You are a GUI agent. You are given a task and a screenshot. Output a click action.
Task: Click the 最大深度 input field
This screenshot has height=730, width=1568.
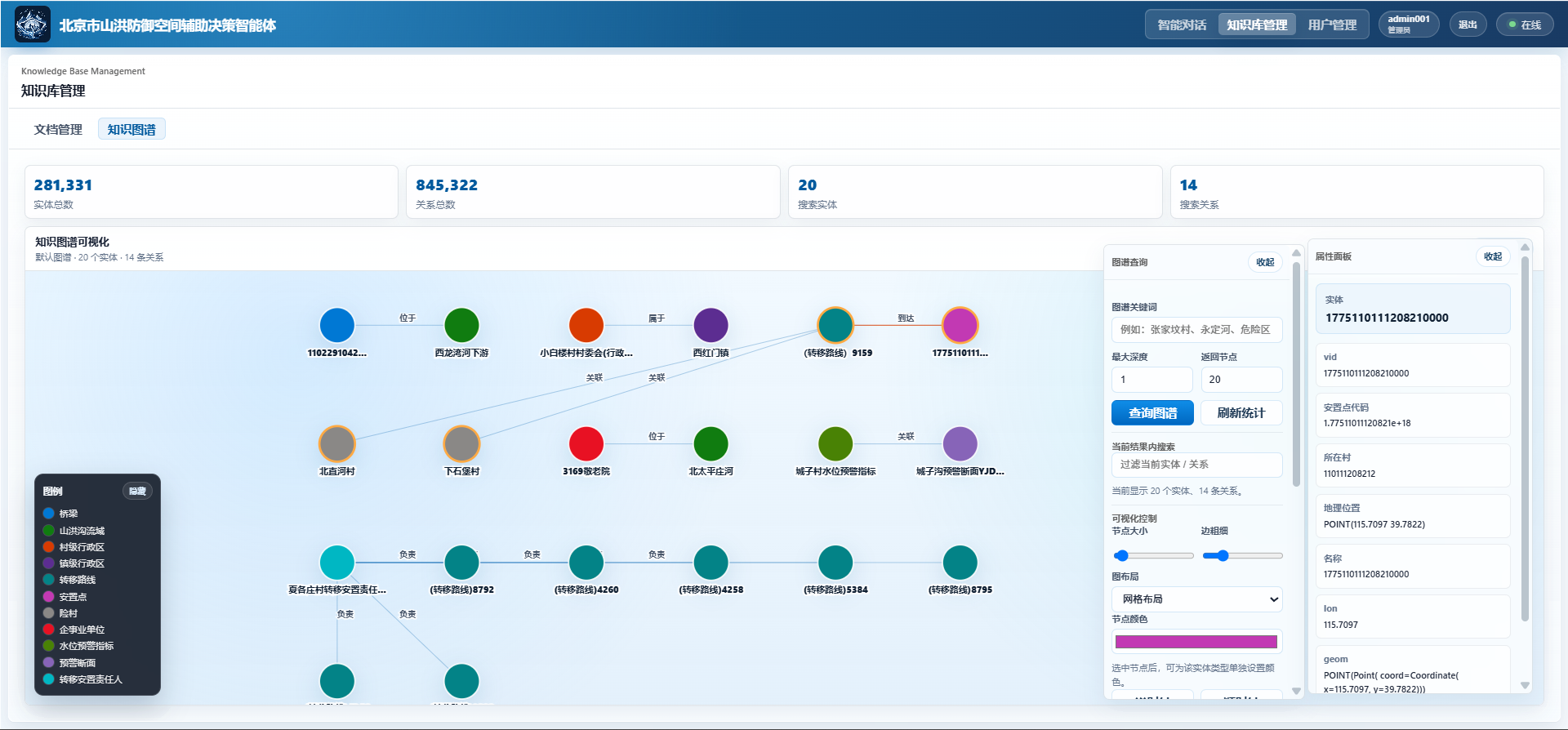[1152, 380]
